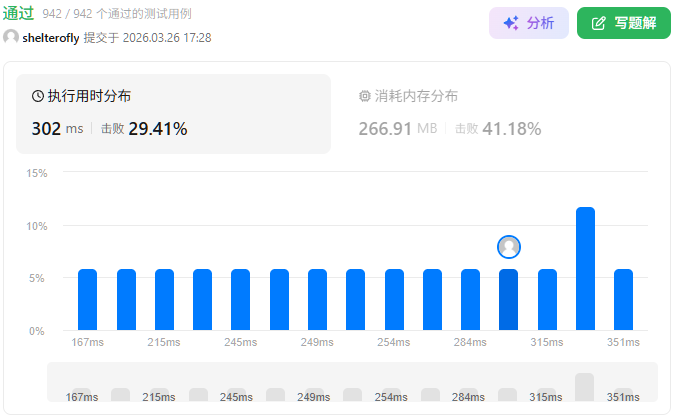Click the 254ms bar in the chart
Viewport: 678px width, 419px height.
(394, 299)
